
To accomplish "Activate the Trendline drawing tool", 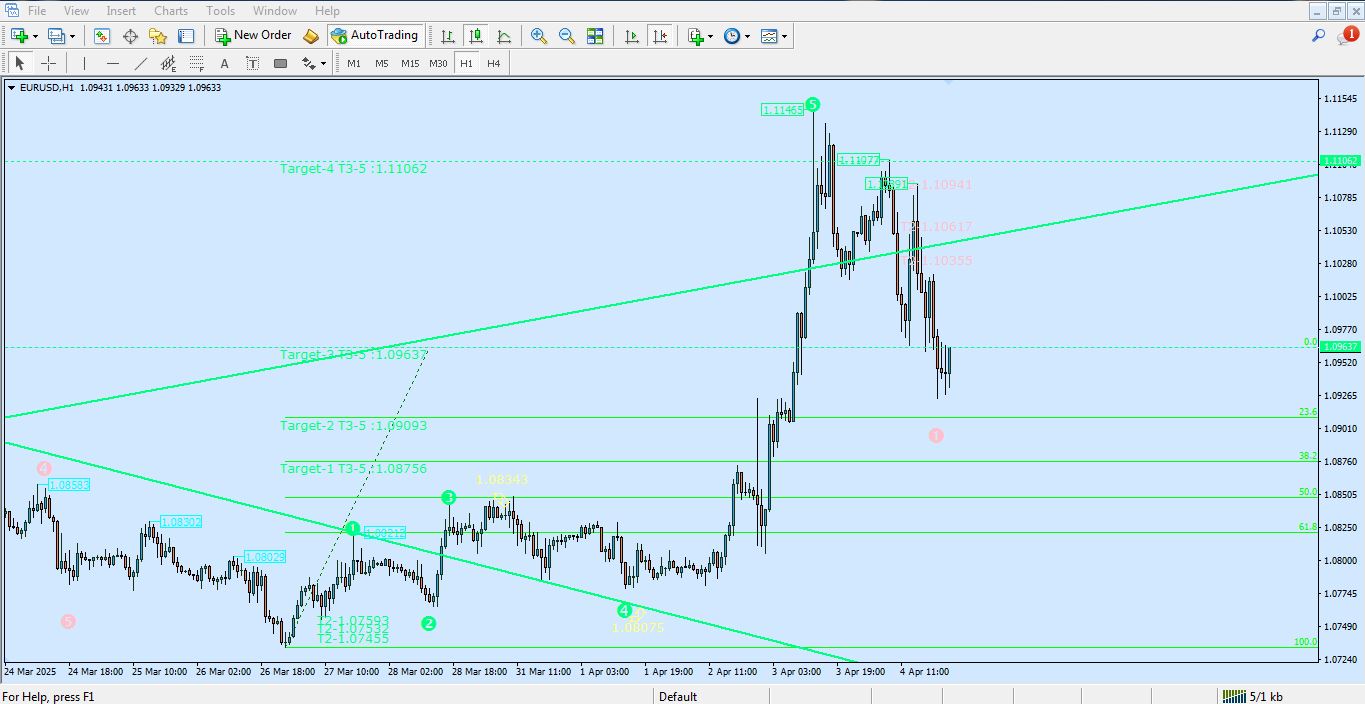I will tap(139, 63).
